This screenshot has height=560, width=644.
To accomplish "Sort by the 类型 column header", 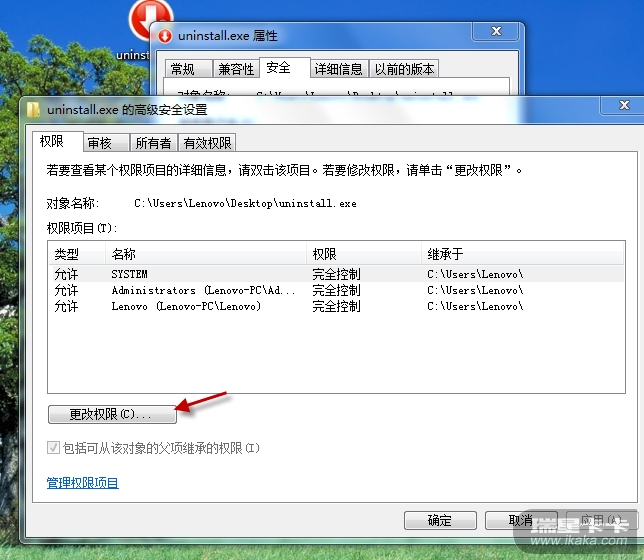I will (x=77, y=254).
